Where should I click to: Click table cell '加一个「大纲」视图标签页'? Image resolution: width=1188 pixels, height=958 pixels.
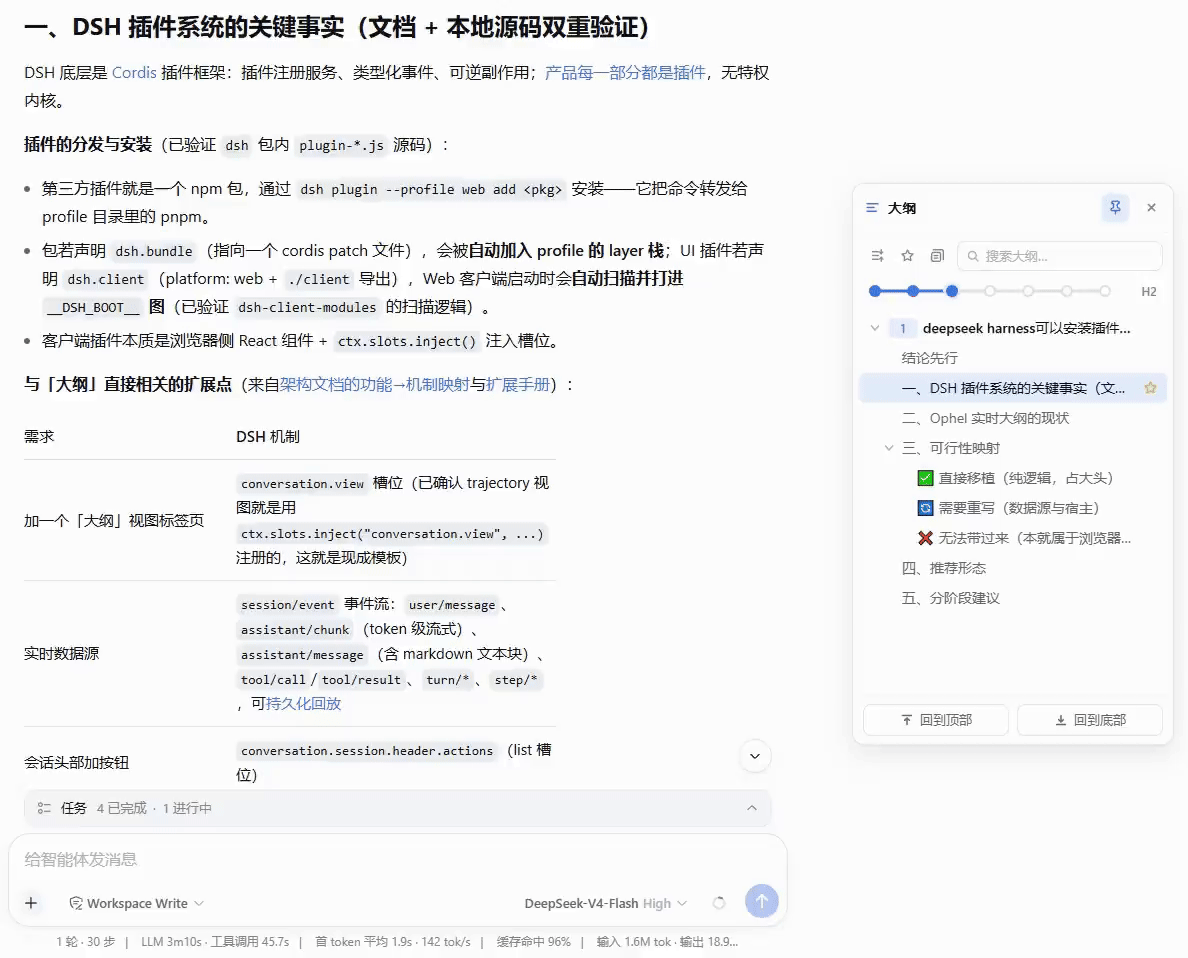coord(114,521)
